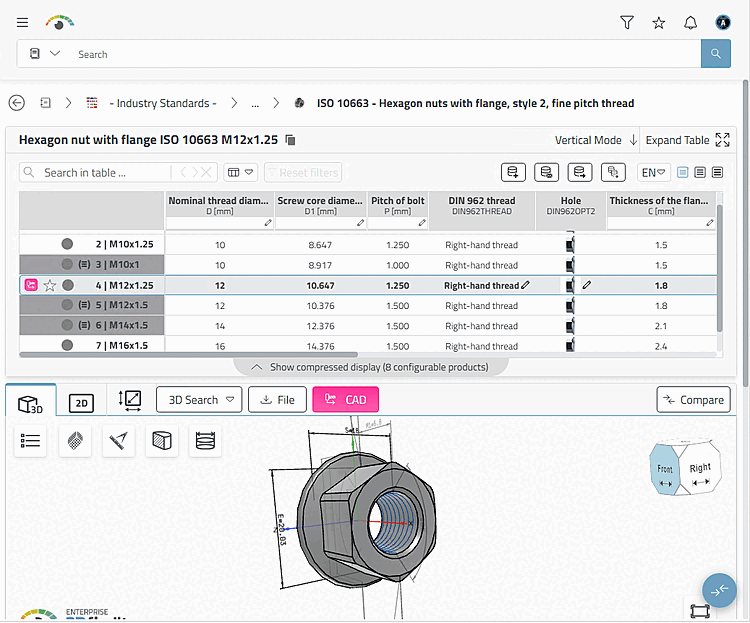Click Reset filters button
750x623 pixels.
coord(303,172)
